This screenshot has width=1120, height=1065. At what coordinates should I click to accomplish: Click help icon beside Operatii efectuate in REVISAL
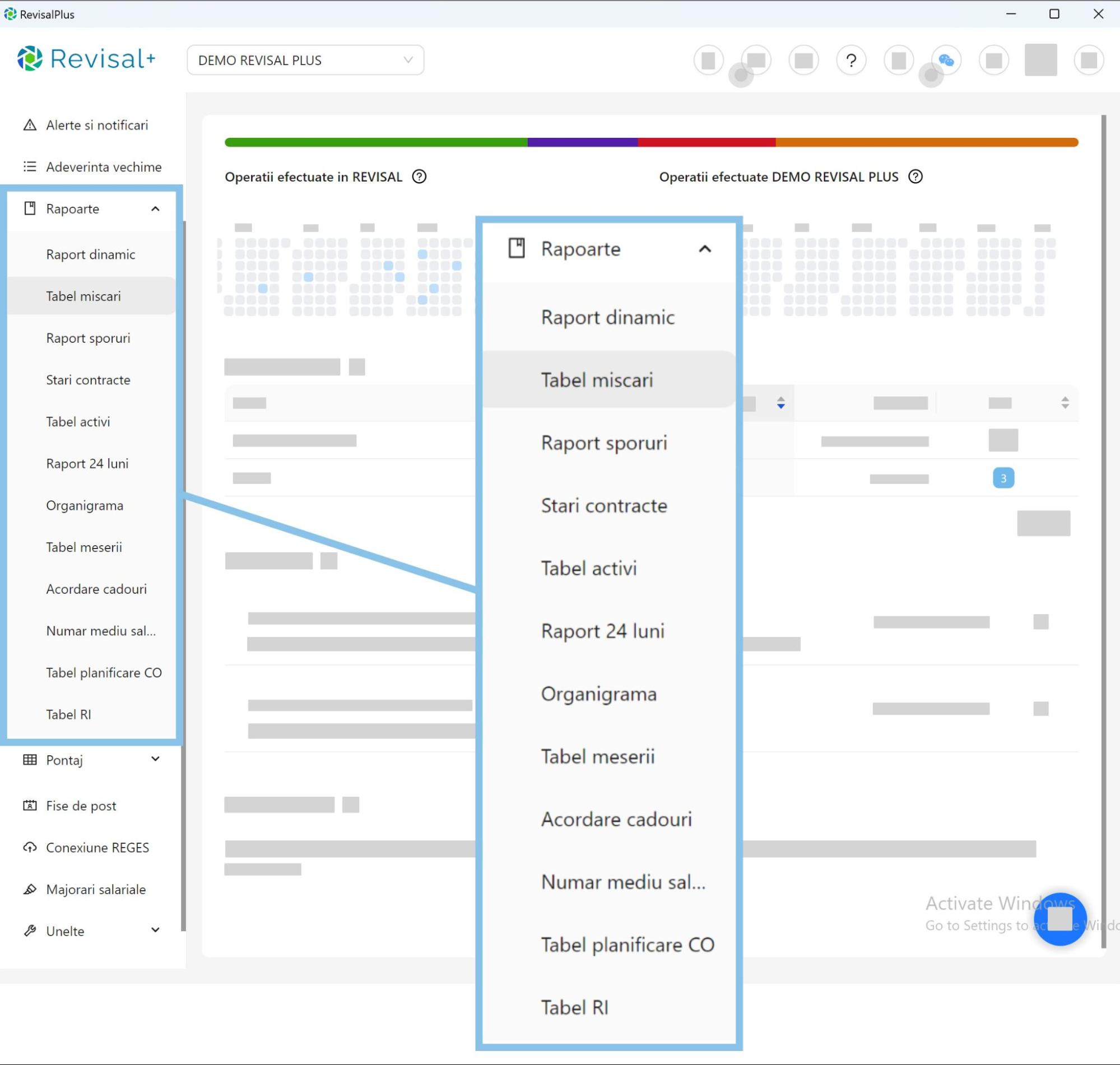tap(419, 176)
